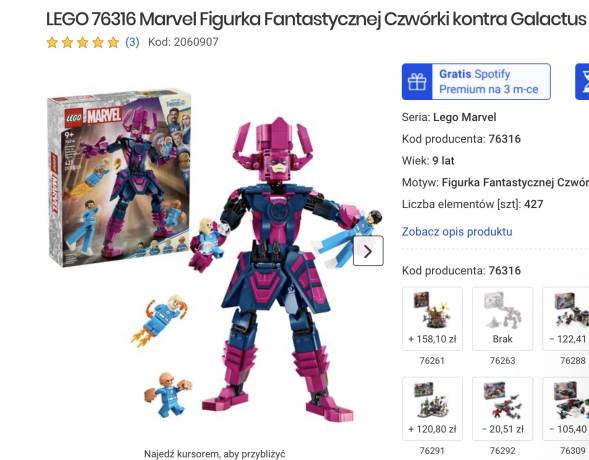Click the gift icon in Spotify promo
The width and height of the screenshot is (589, 460).
(x=417, y=82)
